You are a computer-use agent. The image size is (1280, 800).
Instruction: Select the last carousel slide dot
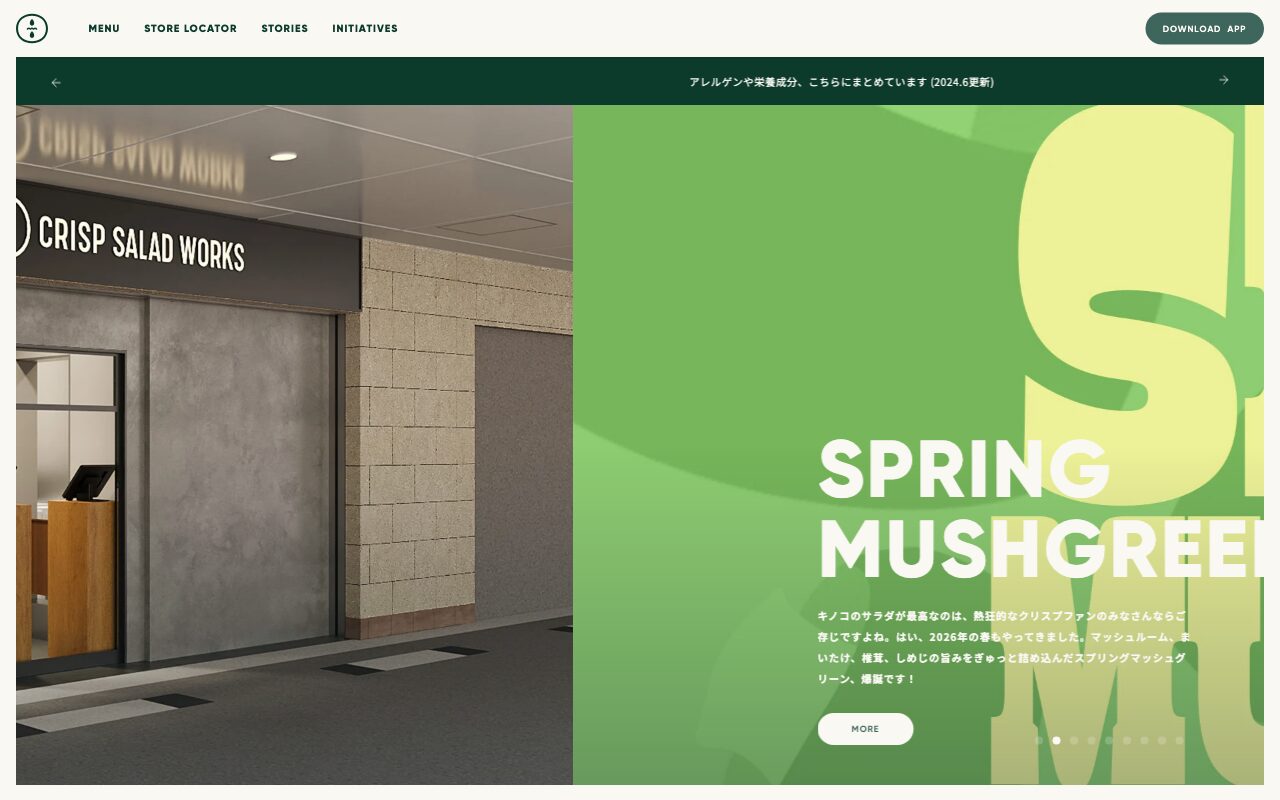pos(1179,741)
